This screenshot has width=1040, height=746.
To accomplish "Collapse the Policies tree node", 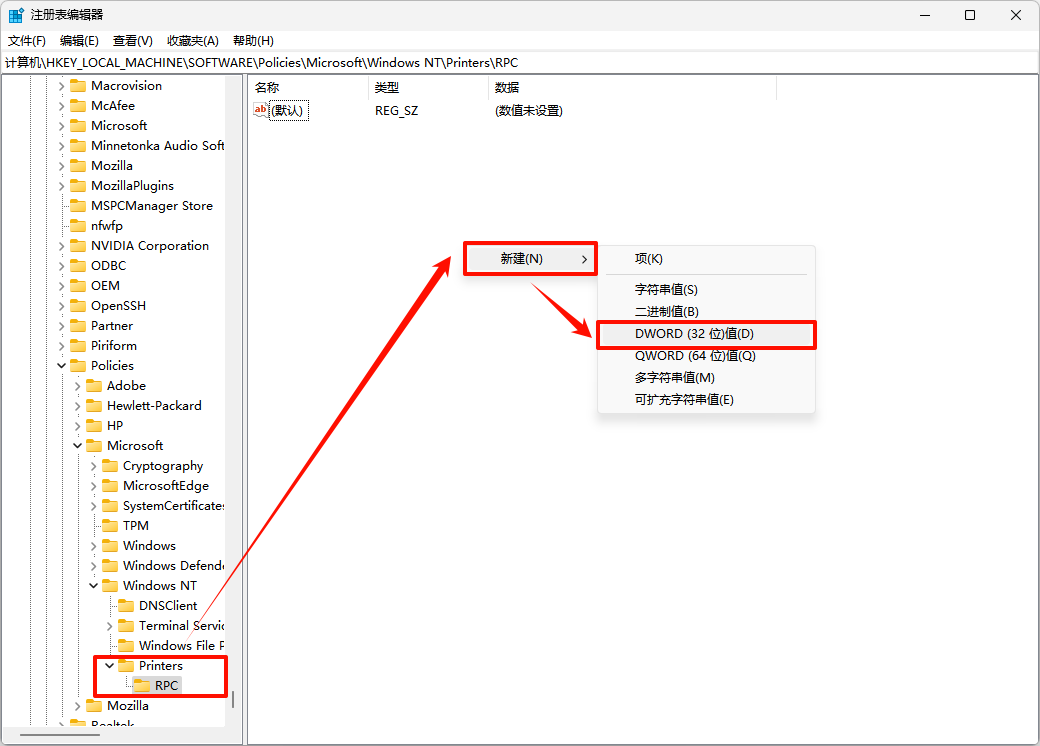I will [61, 365].
